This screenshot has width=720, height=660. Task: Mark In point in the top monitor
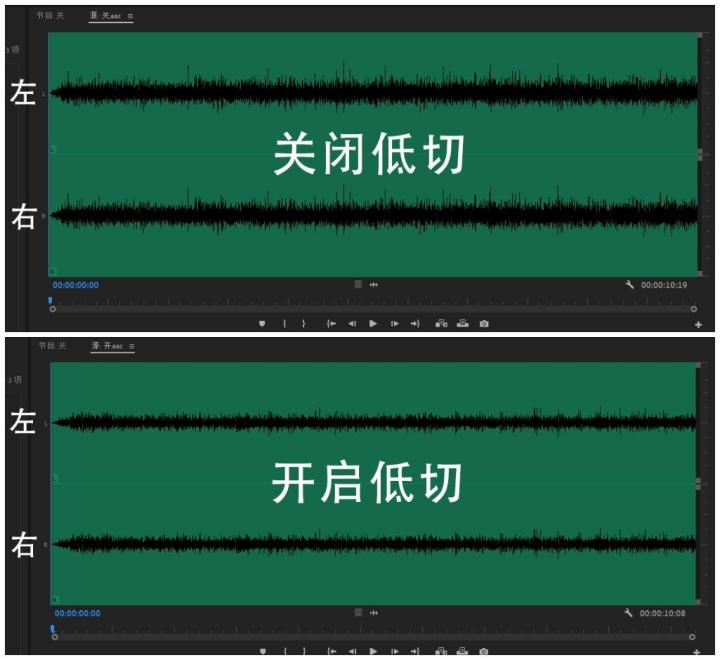tap(285, 324)
